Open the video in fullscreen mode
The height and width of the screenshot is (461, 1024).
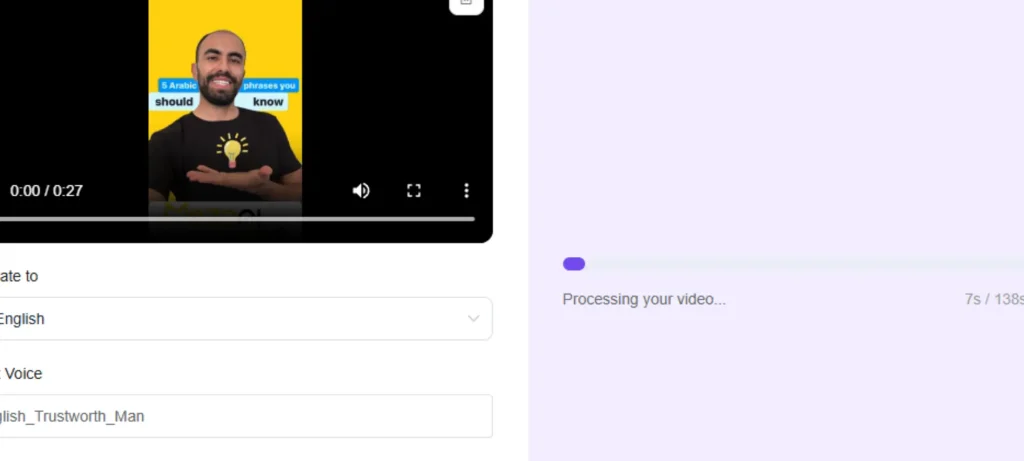pyautogui.click(x=413, y=191)
